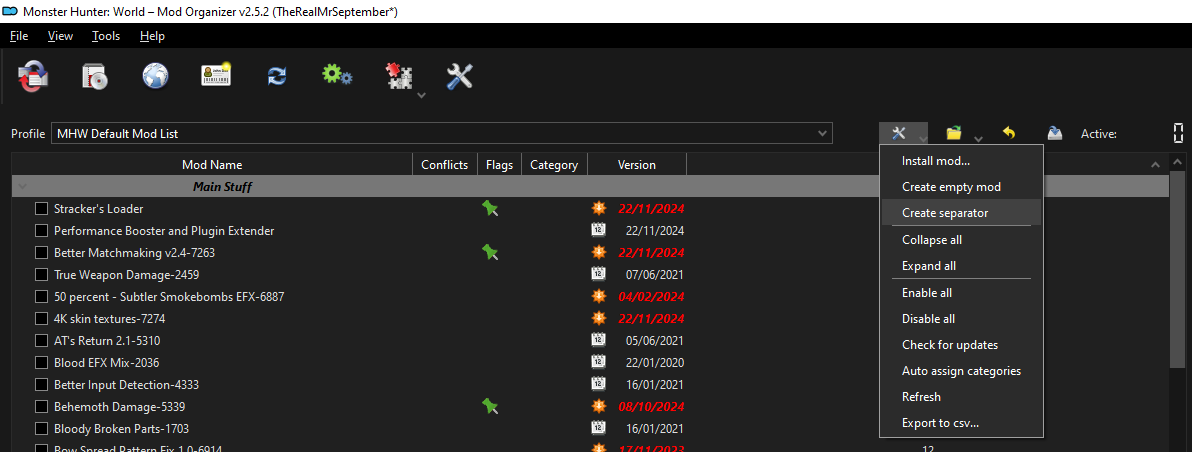Enable Performance Booster and Plugin Extender checkbox

pos(41,230)
